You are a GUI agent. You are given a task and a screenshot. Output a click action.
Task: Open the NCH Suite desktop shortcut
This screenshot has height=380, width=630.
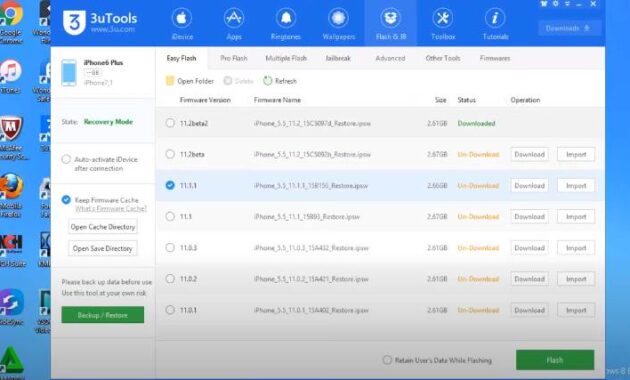tap(12, 250)
